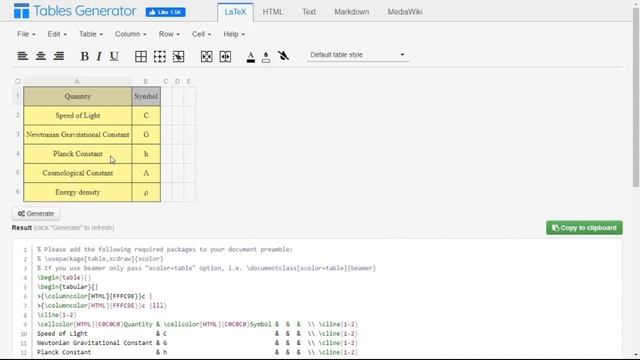Click the \usepackage comment line in result
This screenshot has width=640, height=360.
point(100,259)
